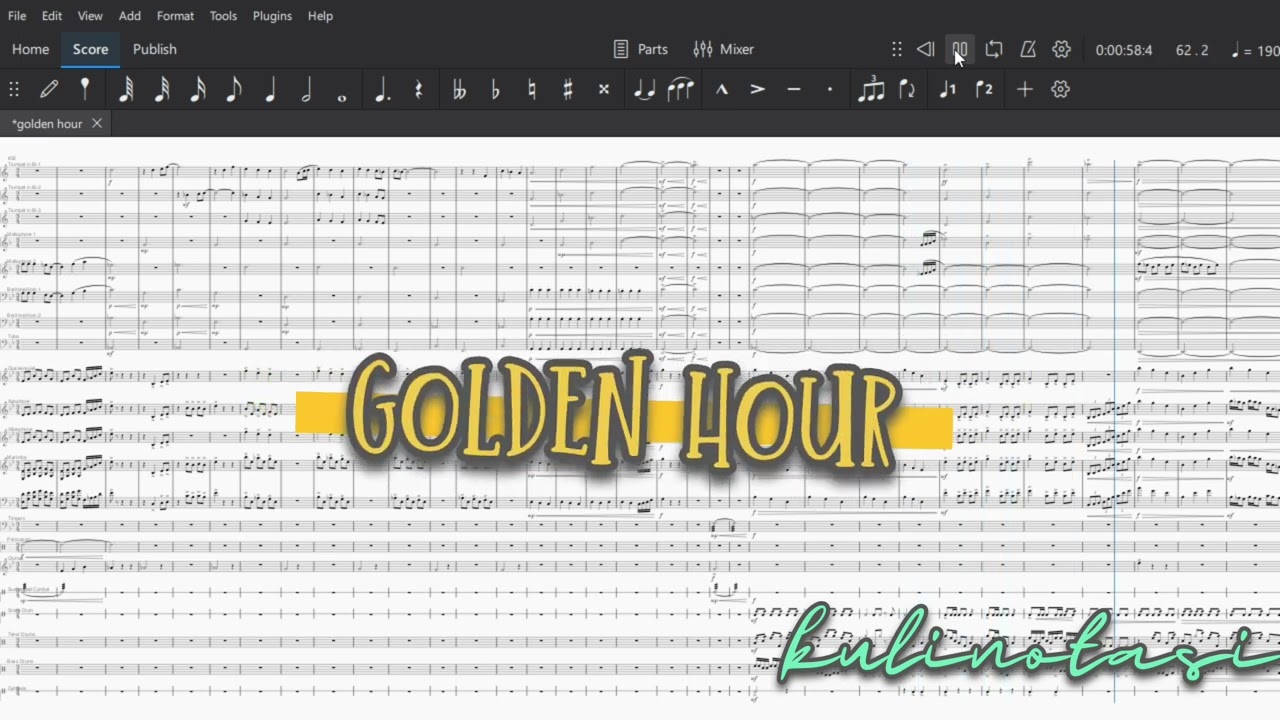Add a staccato articulation
1280x720 pixels.
coord(829,90)
